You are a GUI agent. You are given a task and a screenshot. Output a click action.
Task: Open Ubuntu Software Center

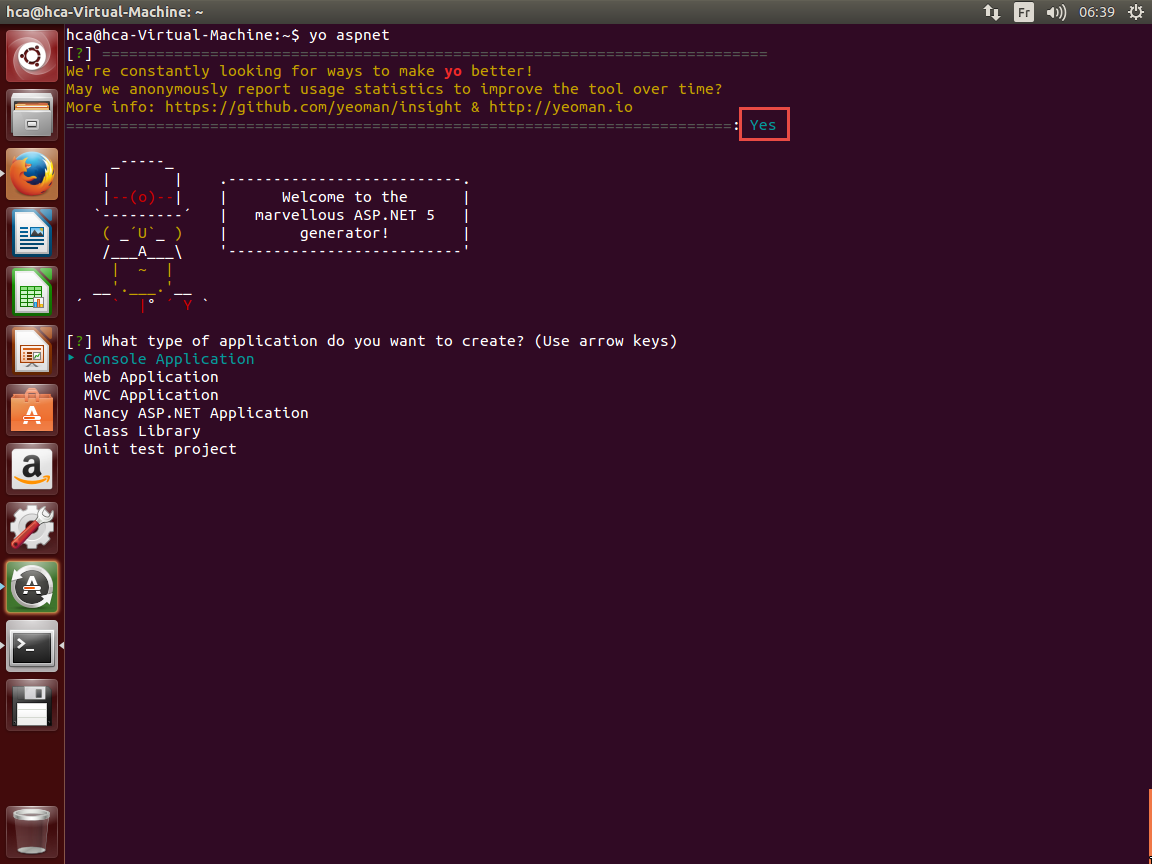click(x=32, y=411)
